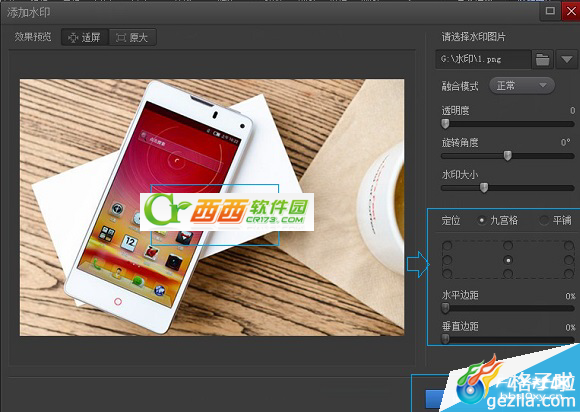Image resolution: width=580 pixels, height=412 pixels.
Task: Click the 垂直边距 vertical margin slider handle
Action: pyautogui.click(x=445, y=339)
